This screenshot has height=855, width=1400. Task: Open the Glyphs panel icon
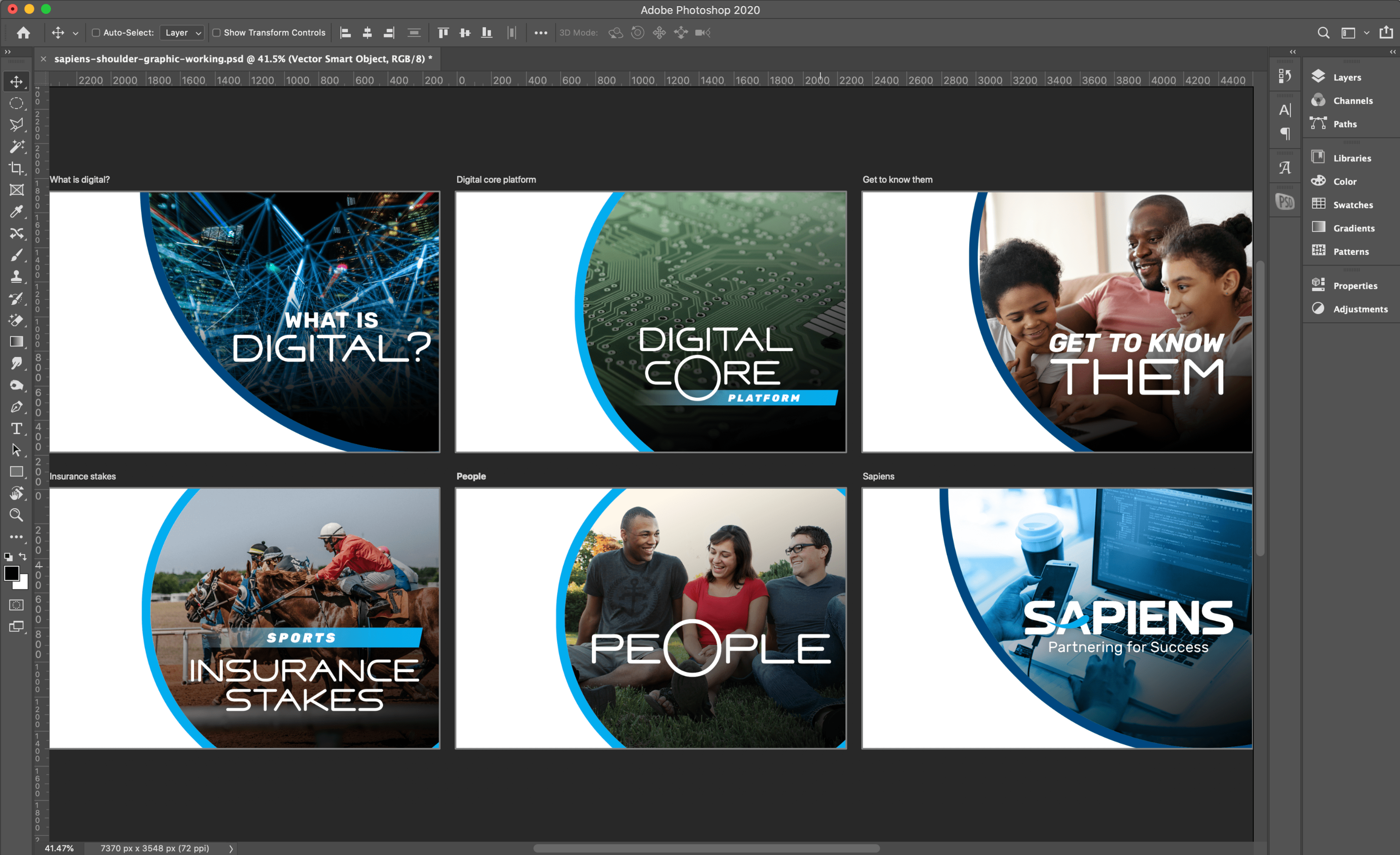(1285, 167)
